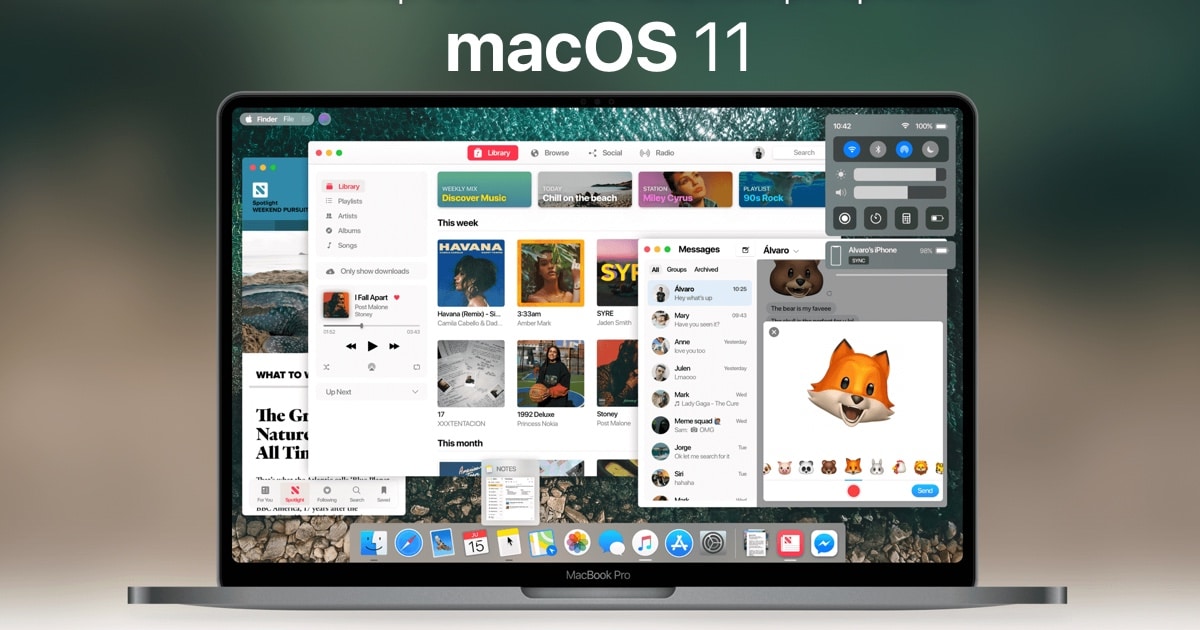Open the account avatar in the Music toolbar
The height and width of the screenshot is (630, 1200).
point(759,153)
